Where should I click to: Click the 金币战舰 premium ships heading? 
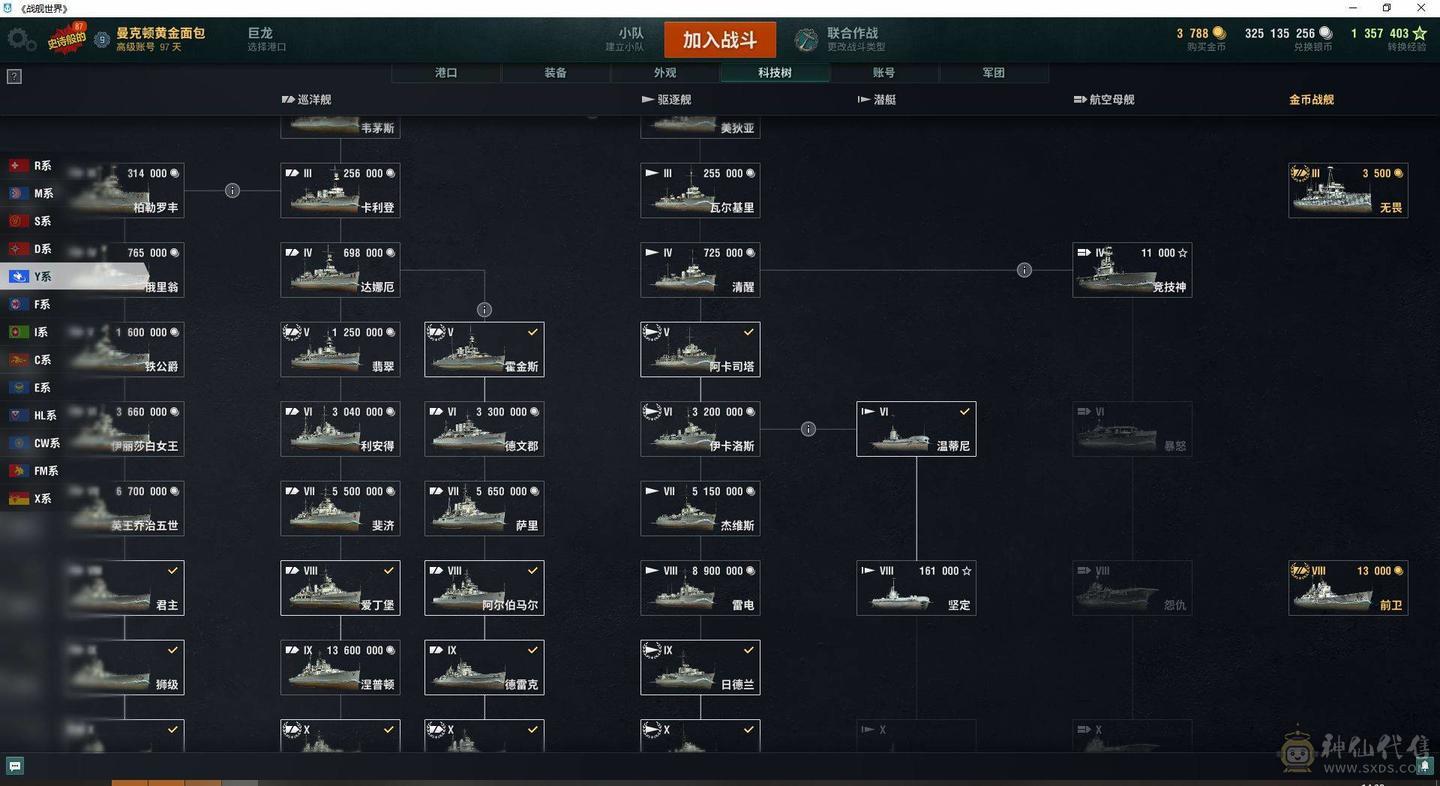[x=1312, y=100]
